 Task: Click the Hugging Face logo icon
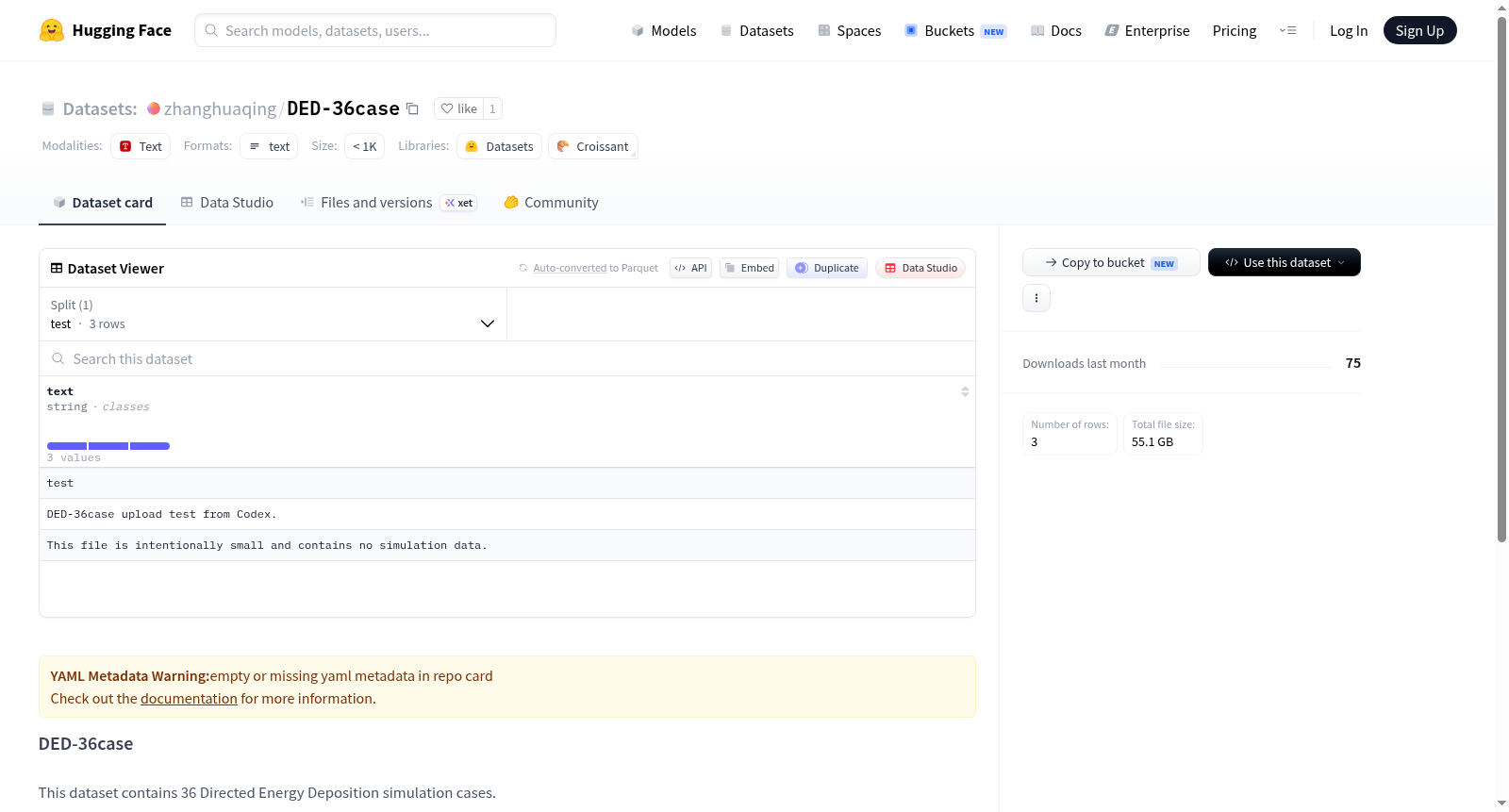(52, 30)
